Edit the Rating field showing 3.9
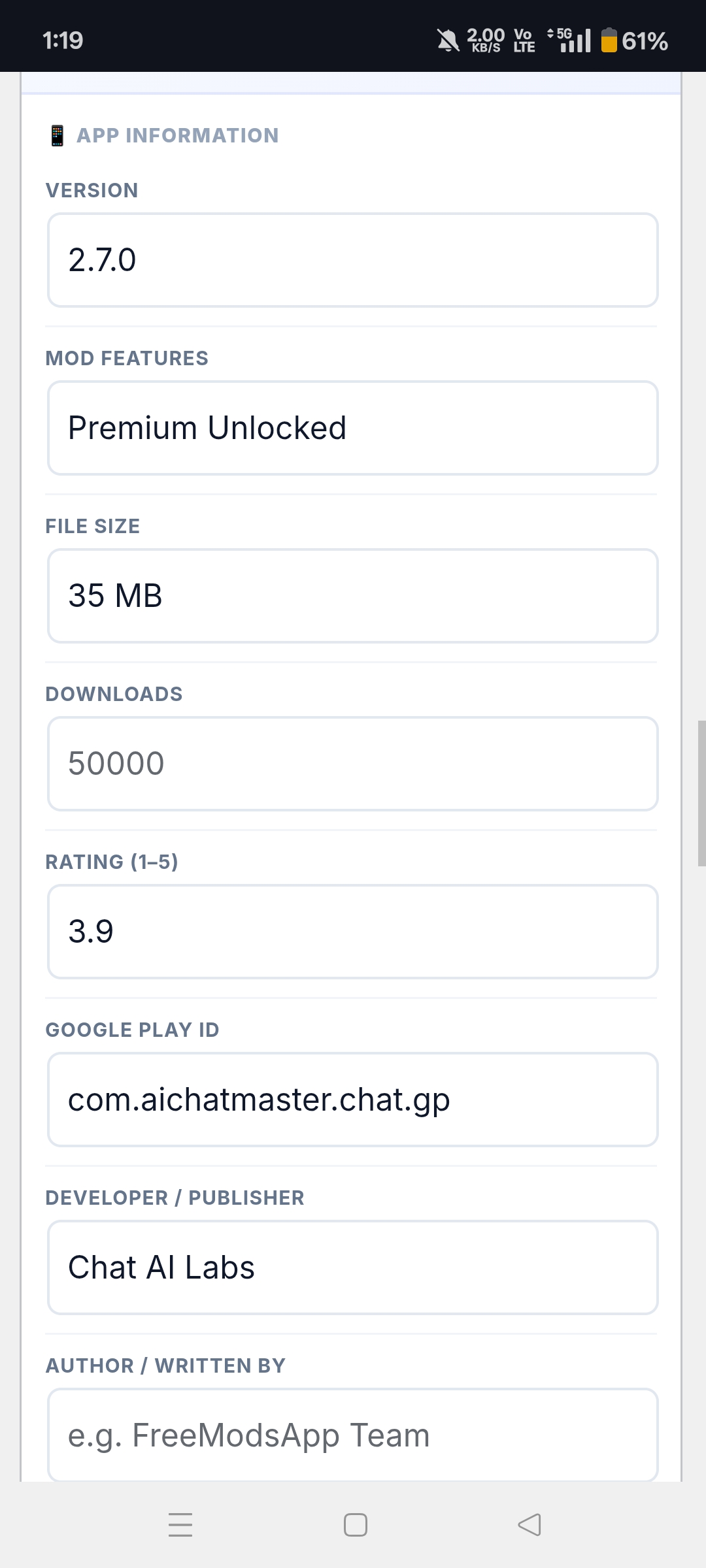 (x=353, y=932)
